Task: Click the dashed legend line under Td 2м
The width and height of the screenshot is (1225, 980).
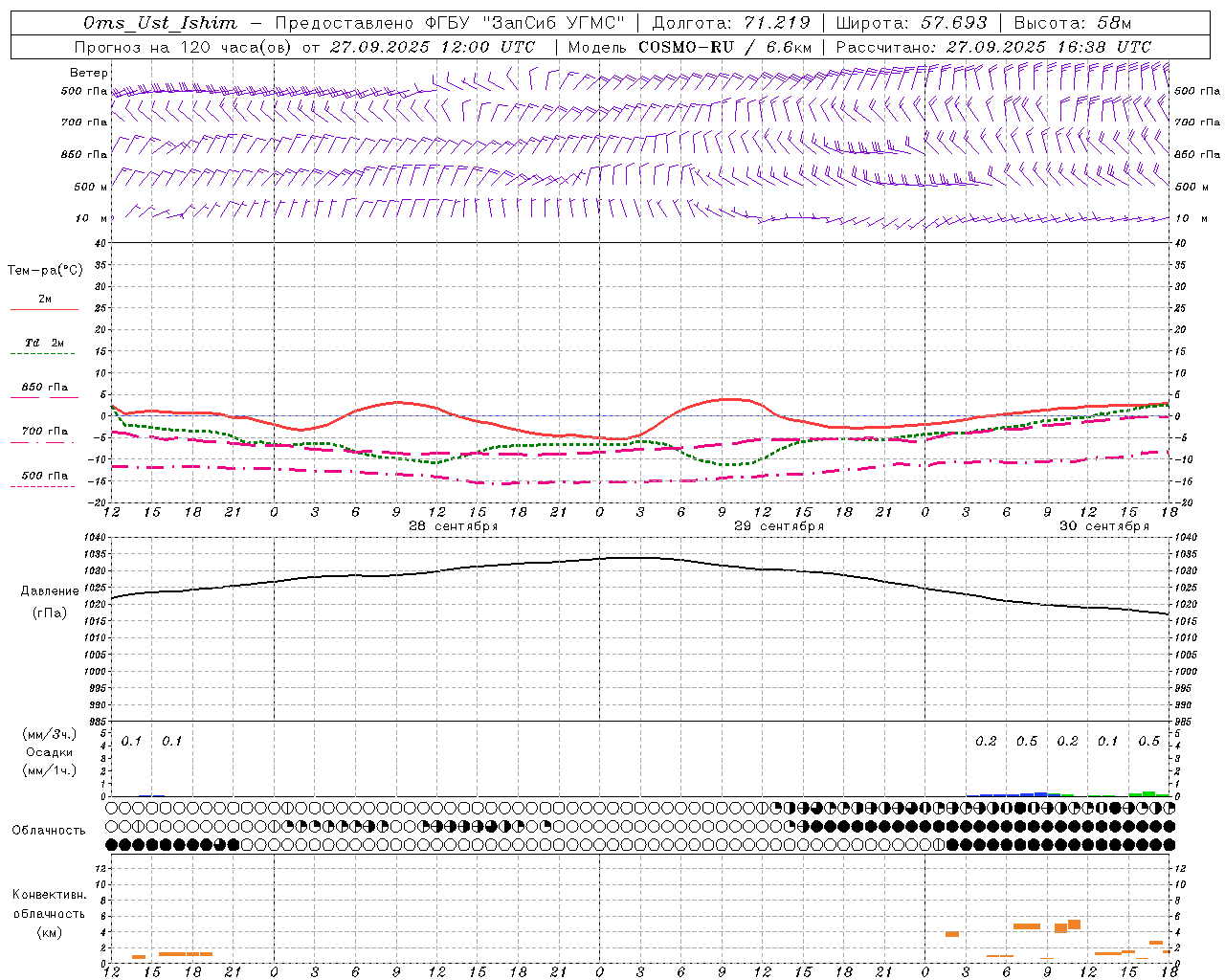Action: [44, 353]
